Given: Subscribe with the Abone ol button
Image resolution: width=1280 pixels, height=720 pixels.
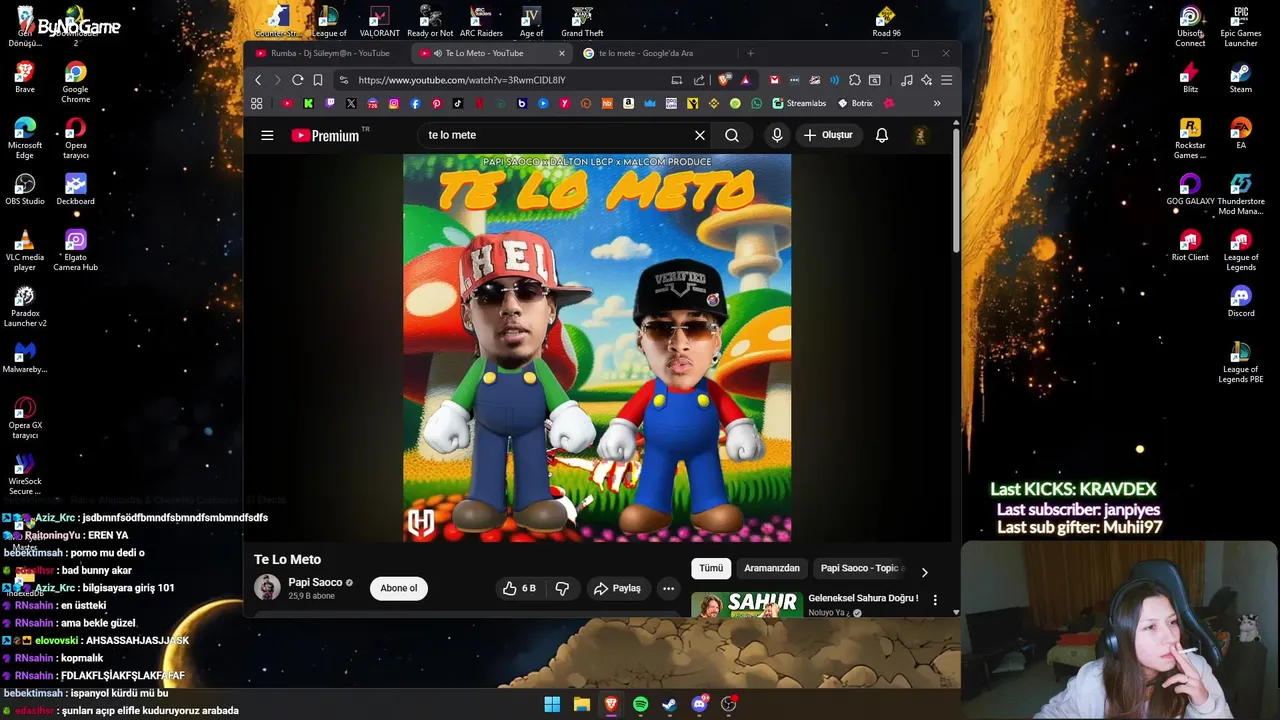Looking at the screenshot, I should pos(399,588).
